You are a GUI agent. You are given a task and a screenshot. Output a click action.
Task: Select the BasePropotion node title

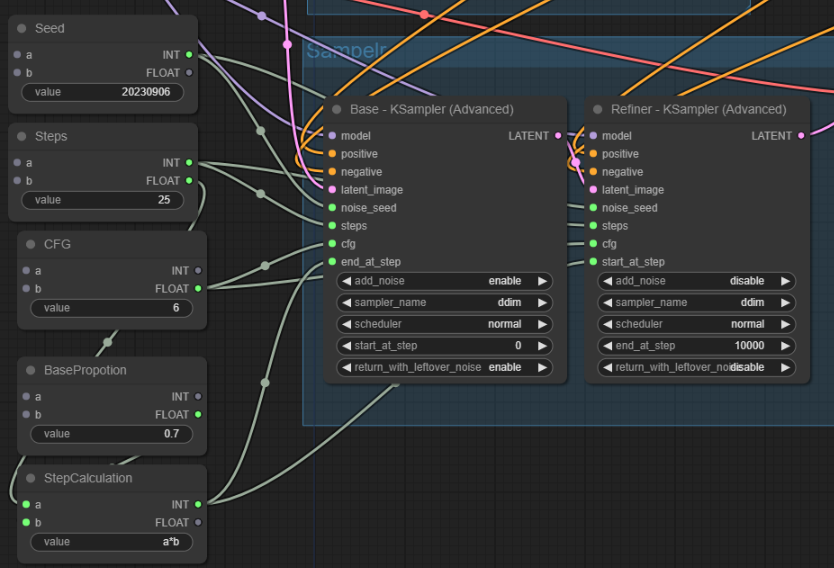click(x=85, y=370)
